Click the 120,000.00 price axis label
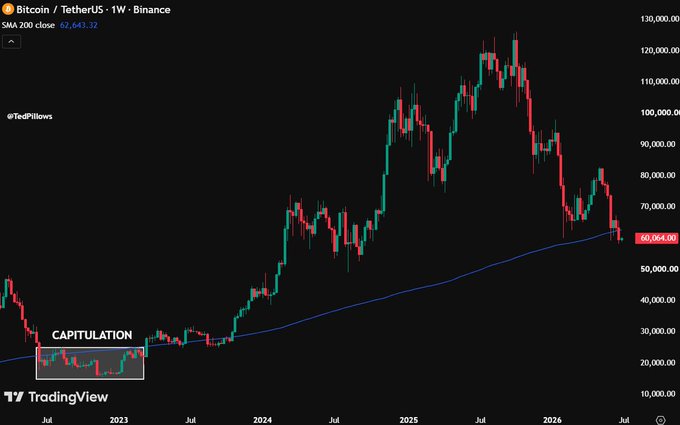This screenshot has height=425, width=680. point(660,50)
